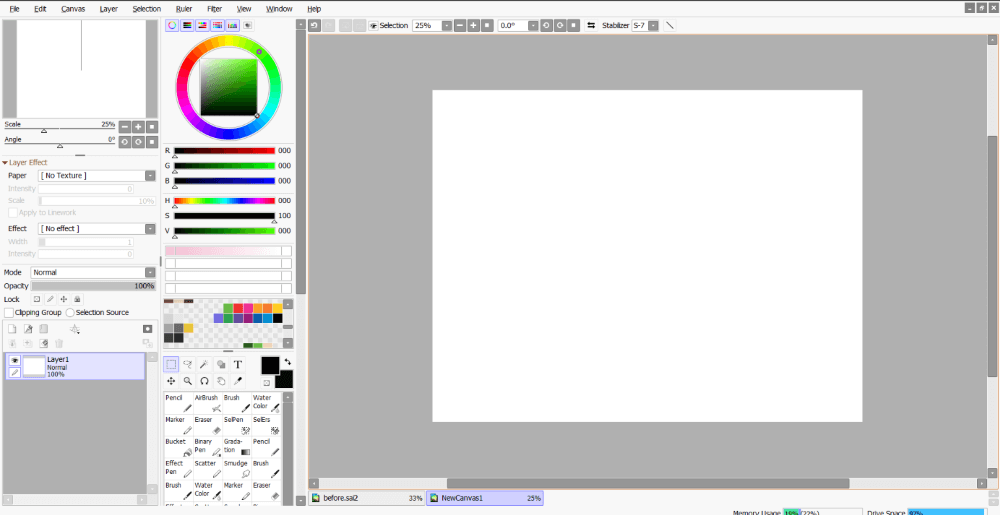Open the blending Mode dropdown

click(x=93, y=272)
